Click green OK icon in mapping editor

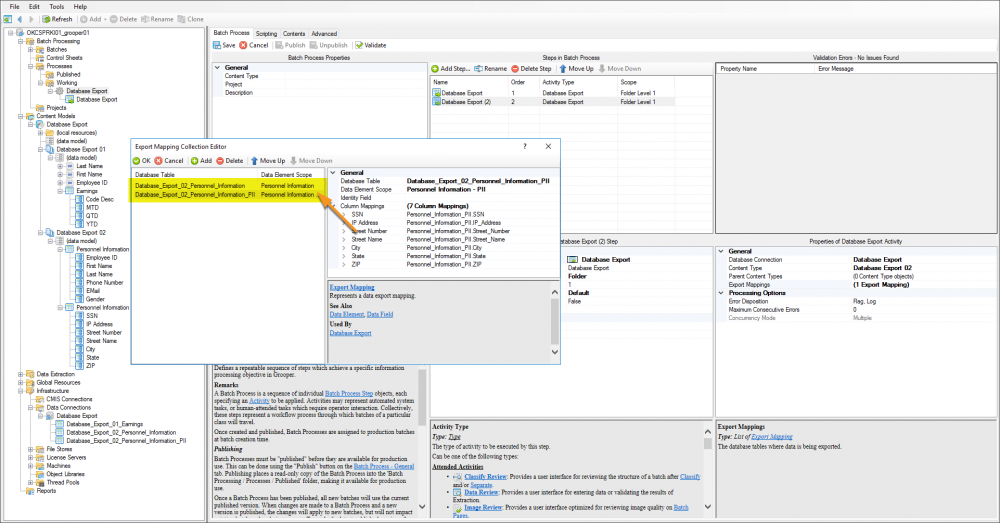137,160
